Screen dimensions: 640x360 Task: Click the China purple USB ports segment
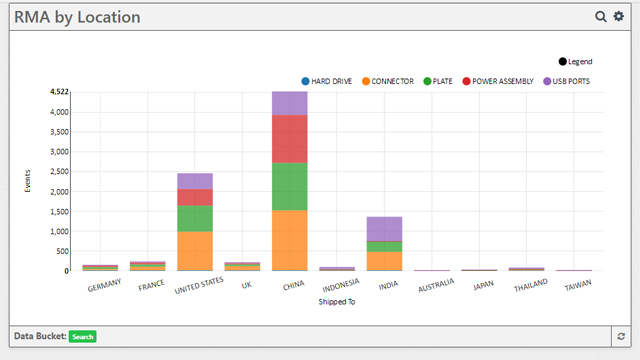click(290, 104)
